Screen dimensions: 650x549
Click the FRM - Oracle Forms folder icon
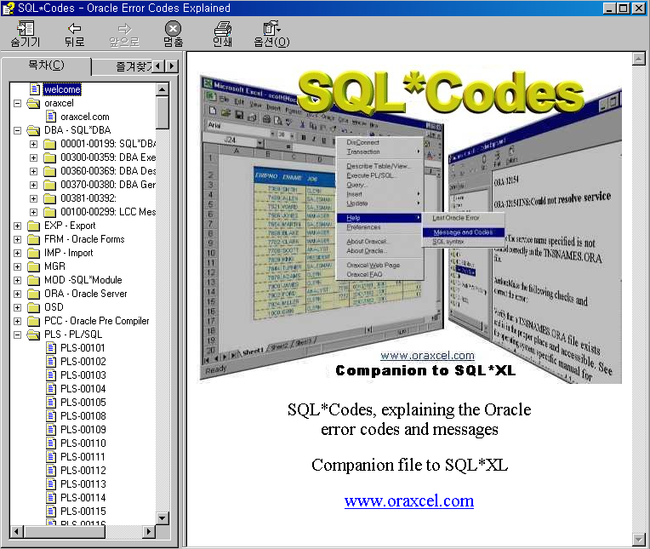click(x=33, y=239)
